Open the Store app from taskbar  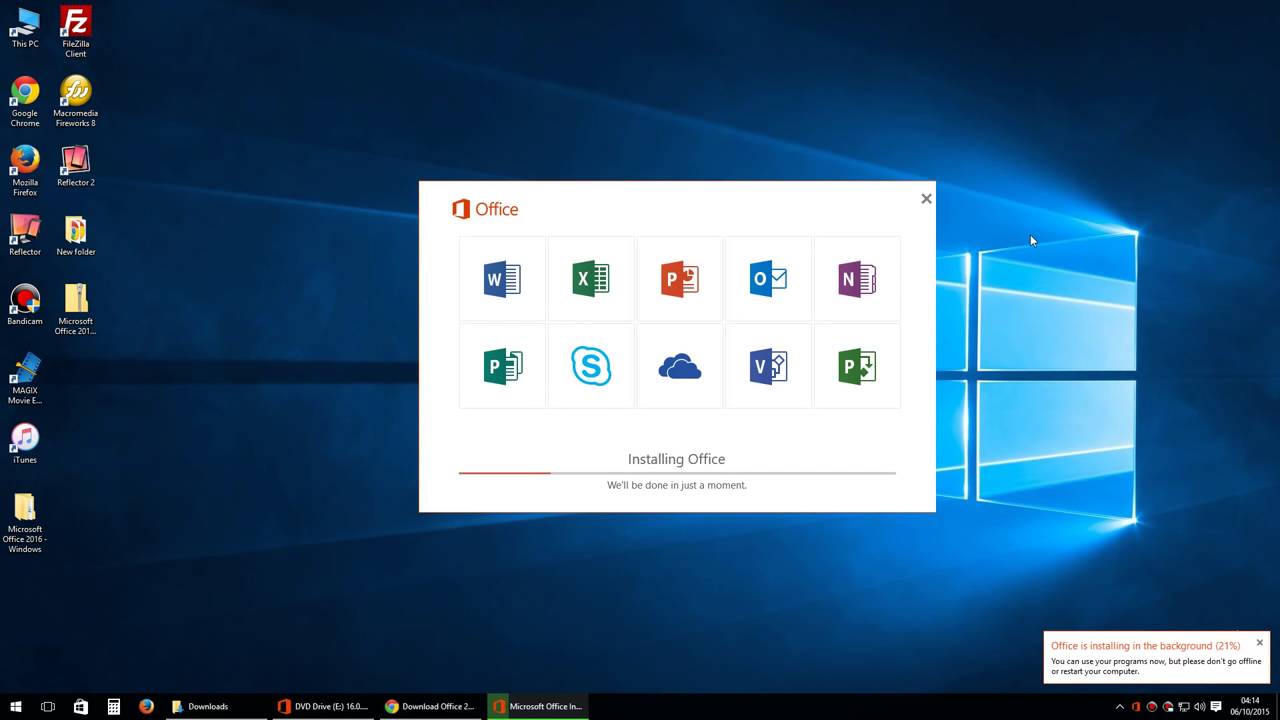point(81,707)
